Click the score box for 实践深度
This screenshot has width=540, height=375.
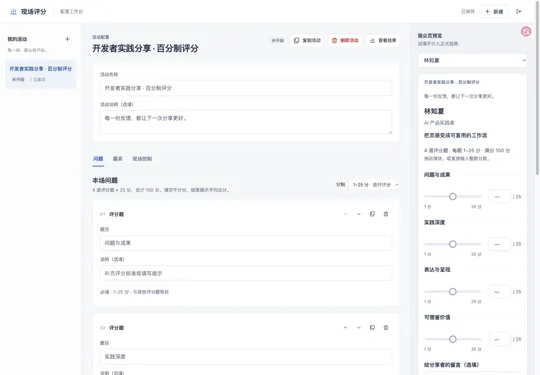[x=499, y=244]
